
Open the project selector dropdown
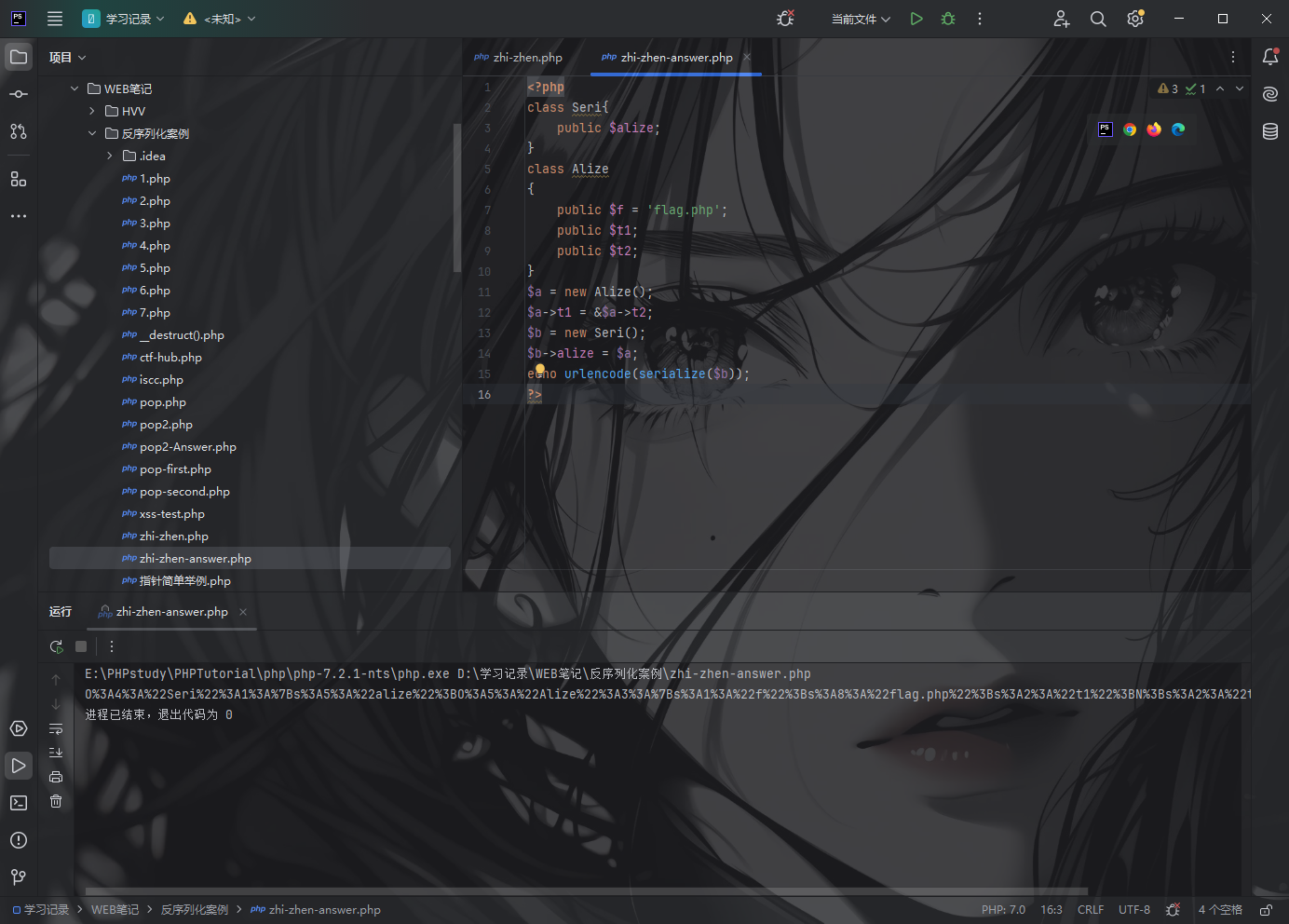point(124,19)
